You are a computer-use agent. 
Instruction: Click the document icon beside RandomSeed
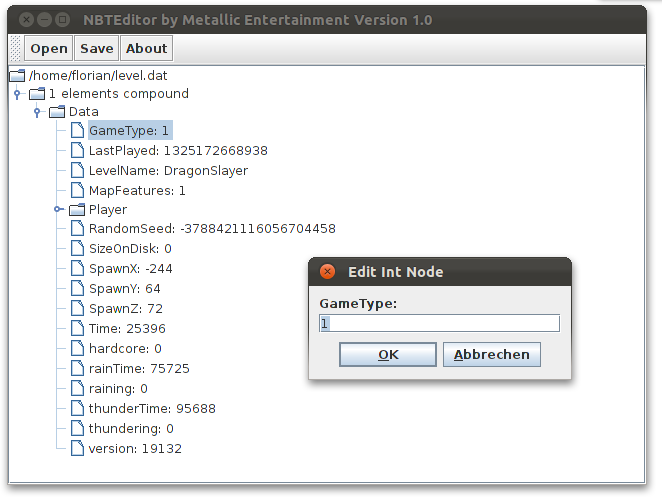77,228
